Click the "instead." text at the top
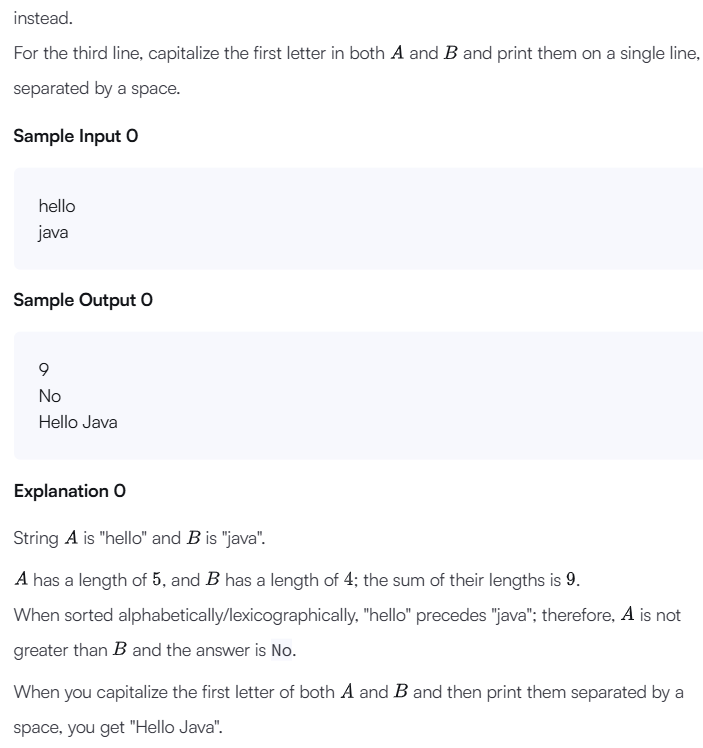Image resolution: width=703 pixels, height=748 pixels. [43, 18]
